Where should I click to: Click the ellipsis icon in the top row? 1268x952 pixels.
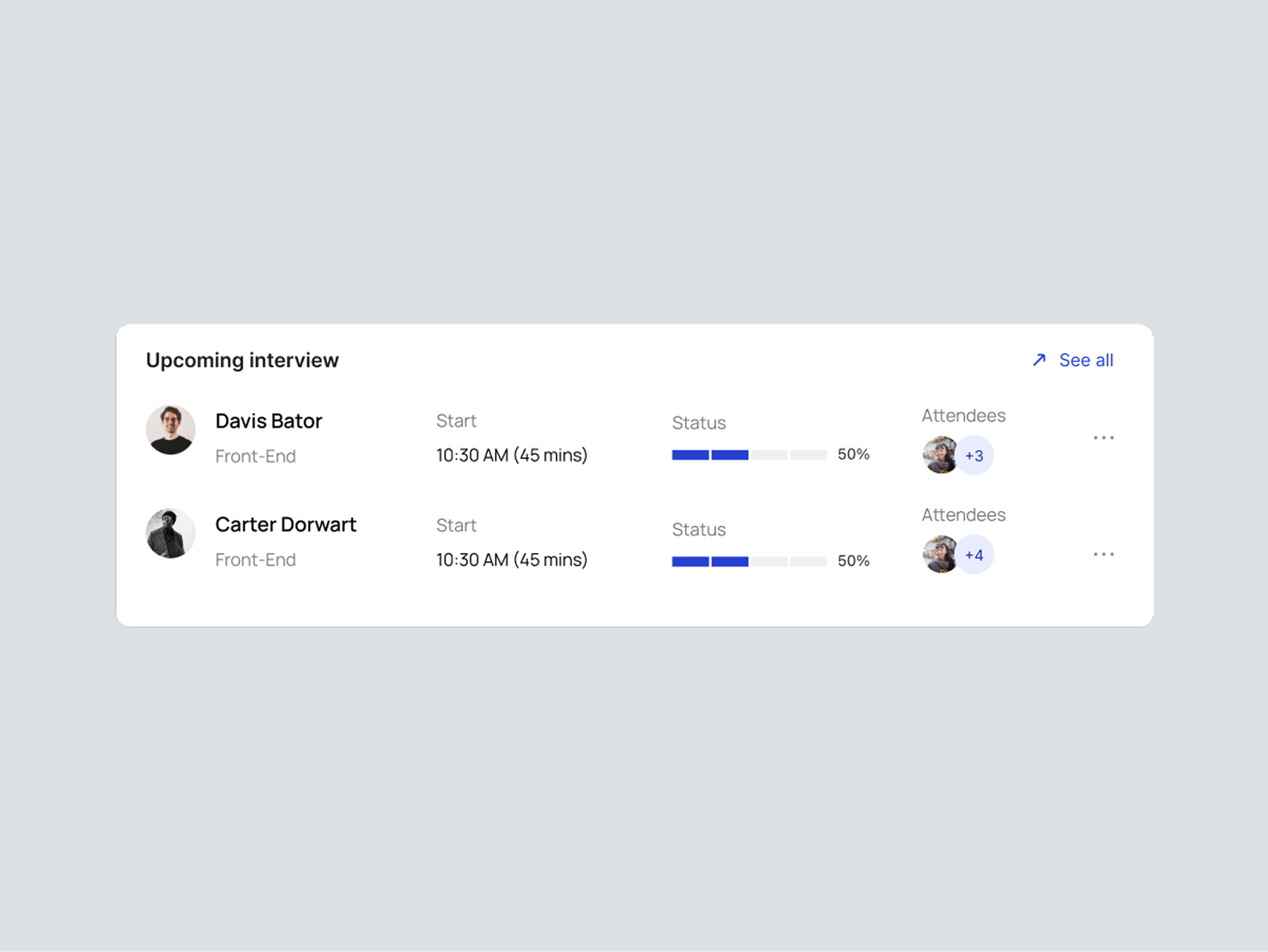[x=1104, y=438]
